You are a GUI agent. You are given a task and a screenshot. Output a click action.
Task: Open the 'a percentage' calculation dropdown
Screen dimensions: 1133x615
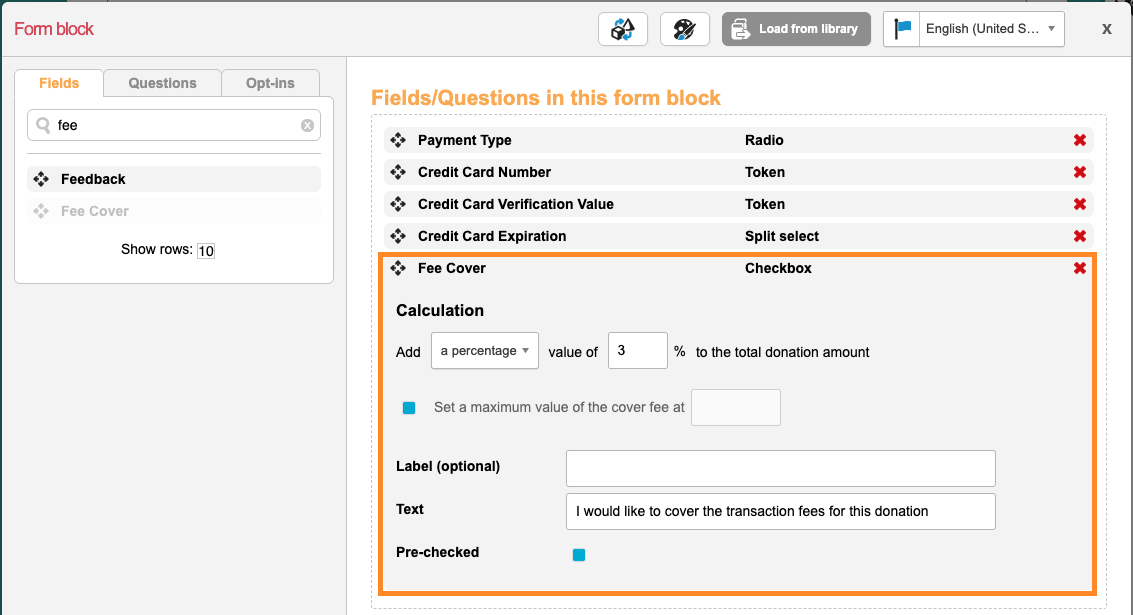point(485,351)
